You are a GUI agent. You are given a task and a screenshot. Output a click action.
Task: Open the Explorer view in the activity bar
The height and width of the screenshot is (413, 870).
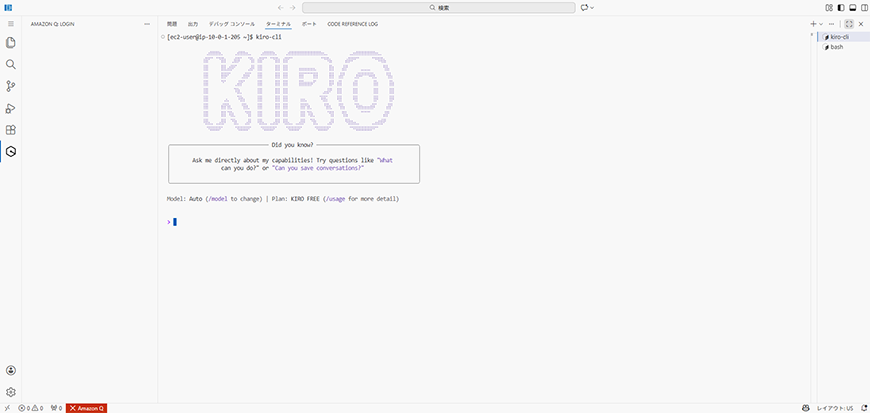11,43
